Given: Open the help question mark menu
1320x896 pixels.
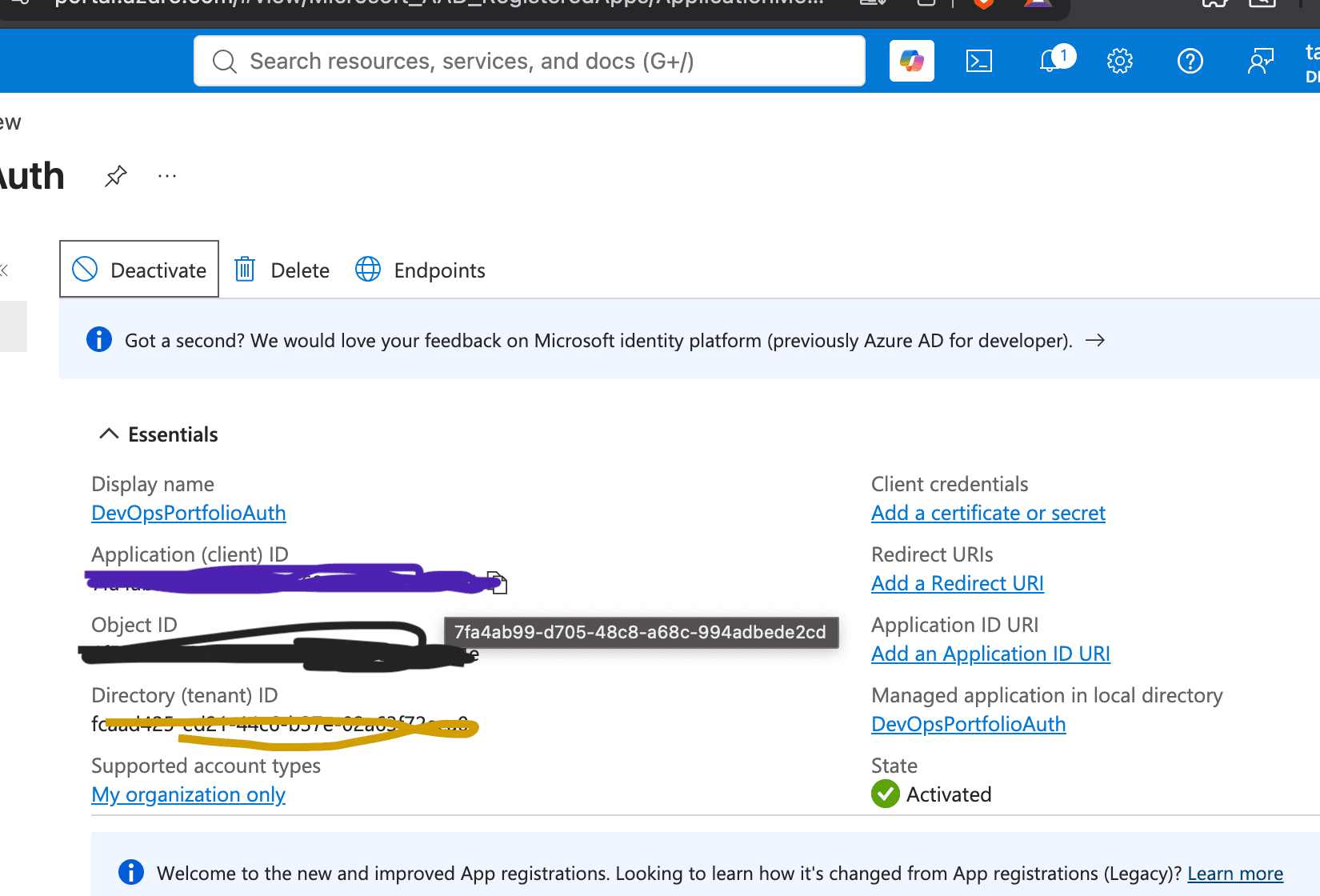Looking at the screenshot, I should click(x=1190, y=61).
